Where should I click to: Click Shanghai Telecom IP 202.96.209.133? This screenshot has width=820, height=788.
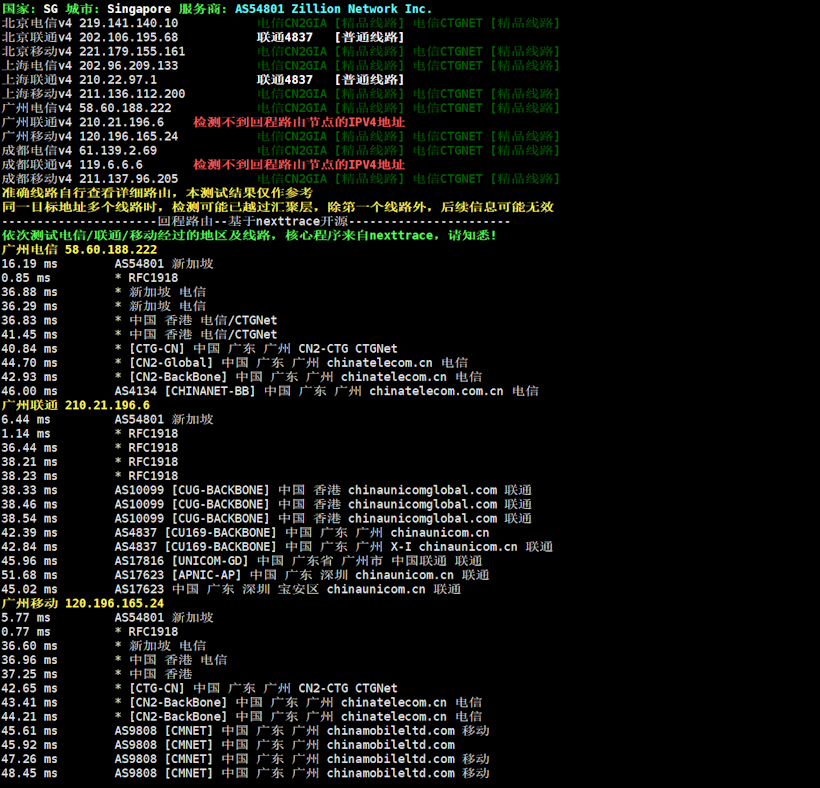click(x=128, y=65)
